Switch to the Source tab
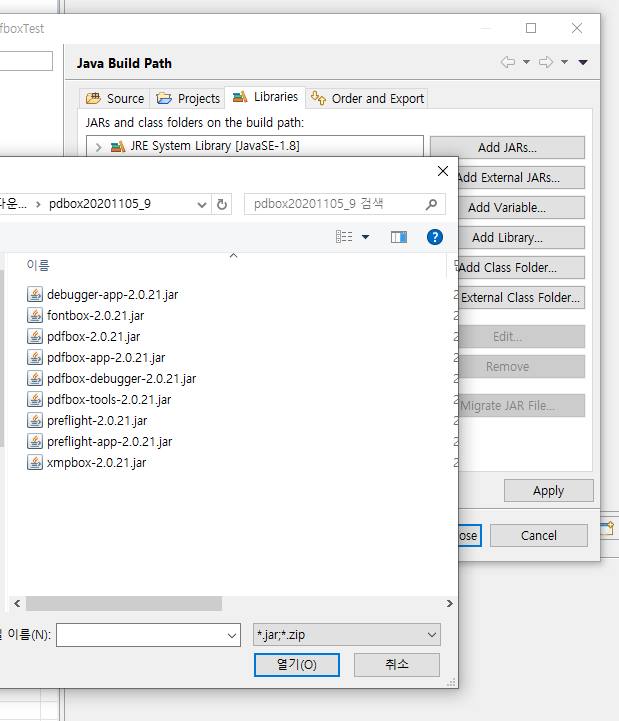 pos(115,98)
